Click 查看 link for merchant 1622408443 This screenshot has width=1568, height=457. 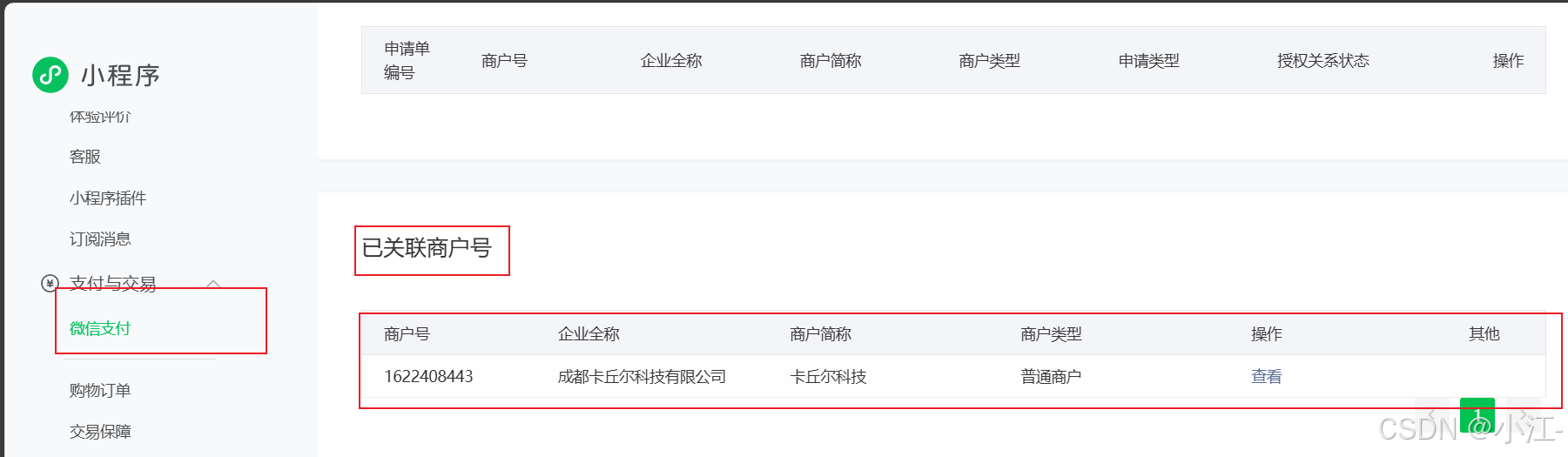click(x=1266, y=376)
